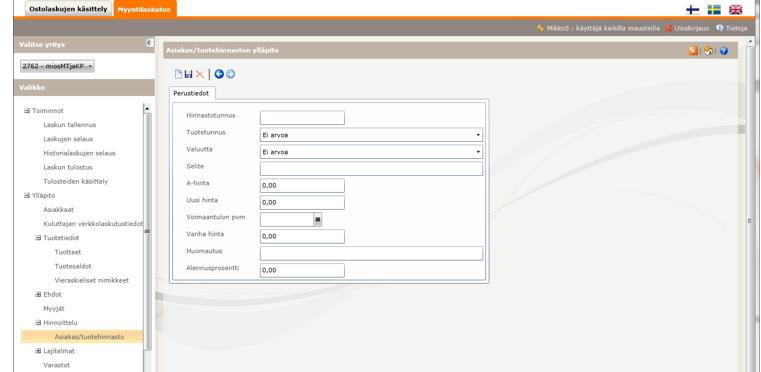This screenshot has width=761, height=372.
Task: Collapse the Toiminnot tree node
Action: 27,111
